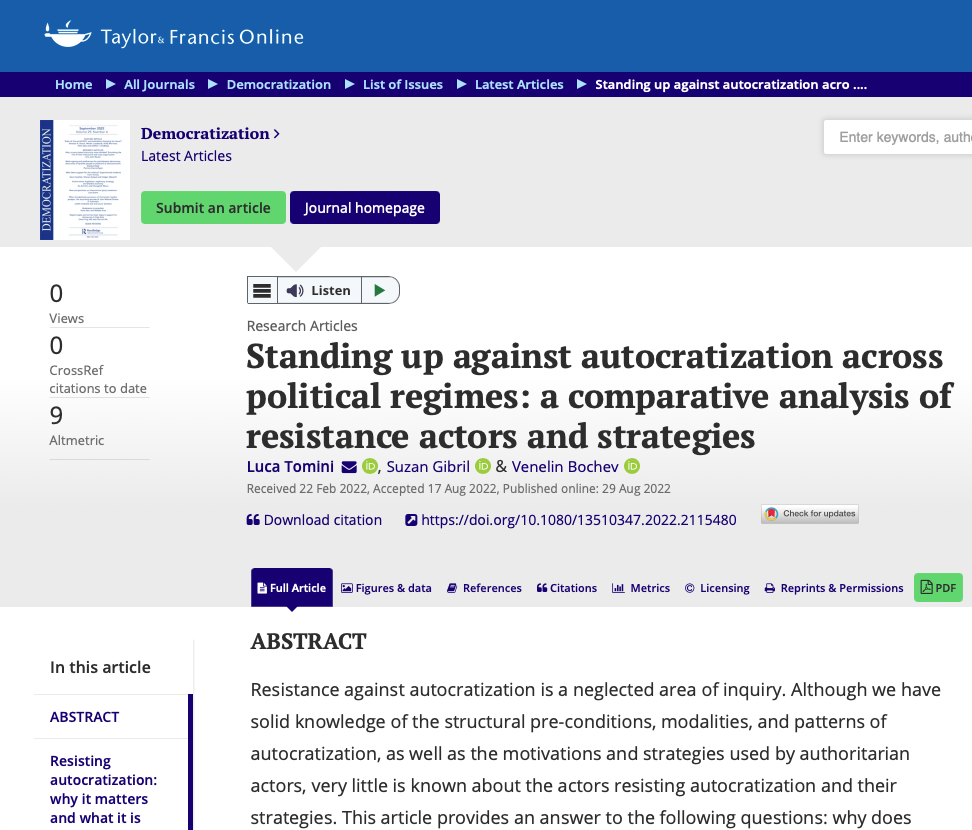Open Suzan Gibril's ORCID icon
The image size is (972, 830).
483,467
